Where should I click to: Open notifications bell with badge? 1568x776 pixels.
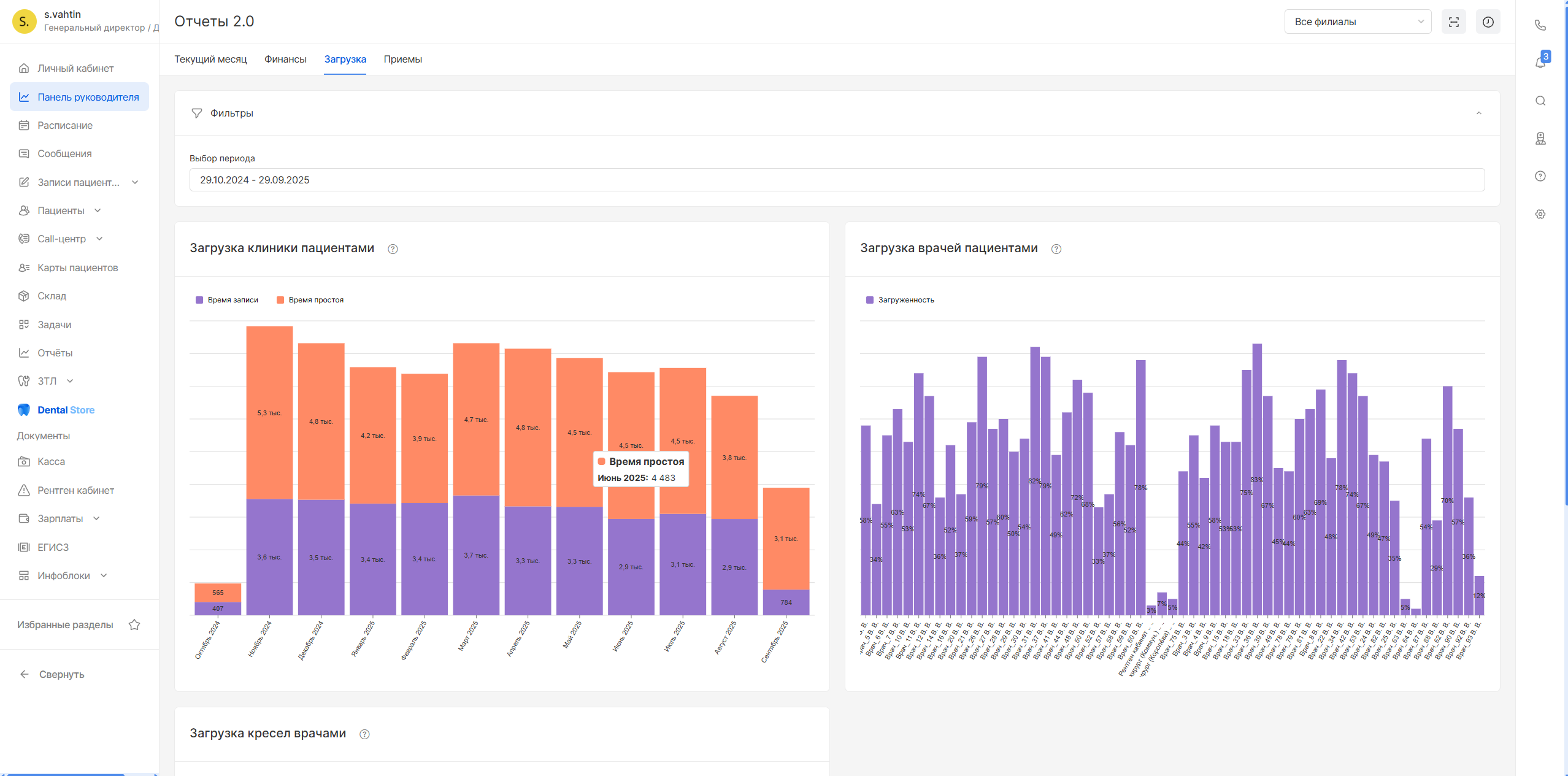(x=1540, y=62)
